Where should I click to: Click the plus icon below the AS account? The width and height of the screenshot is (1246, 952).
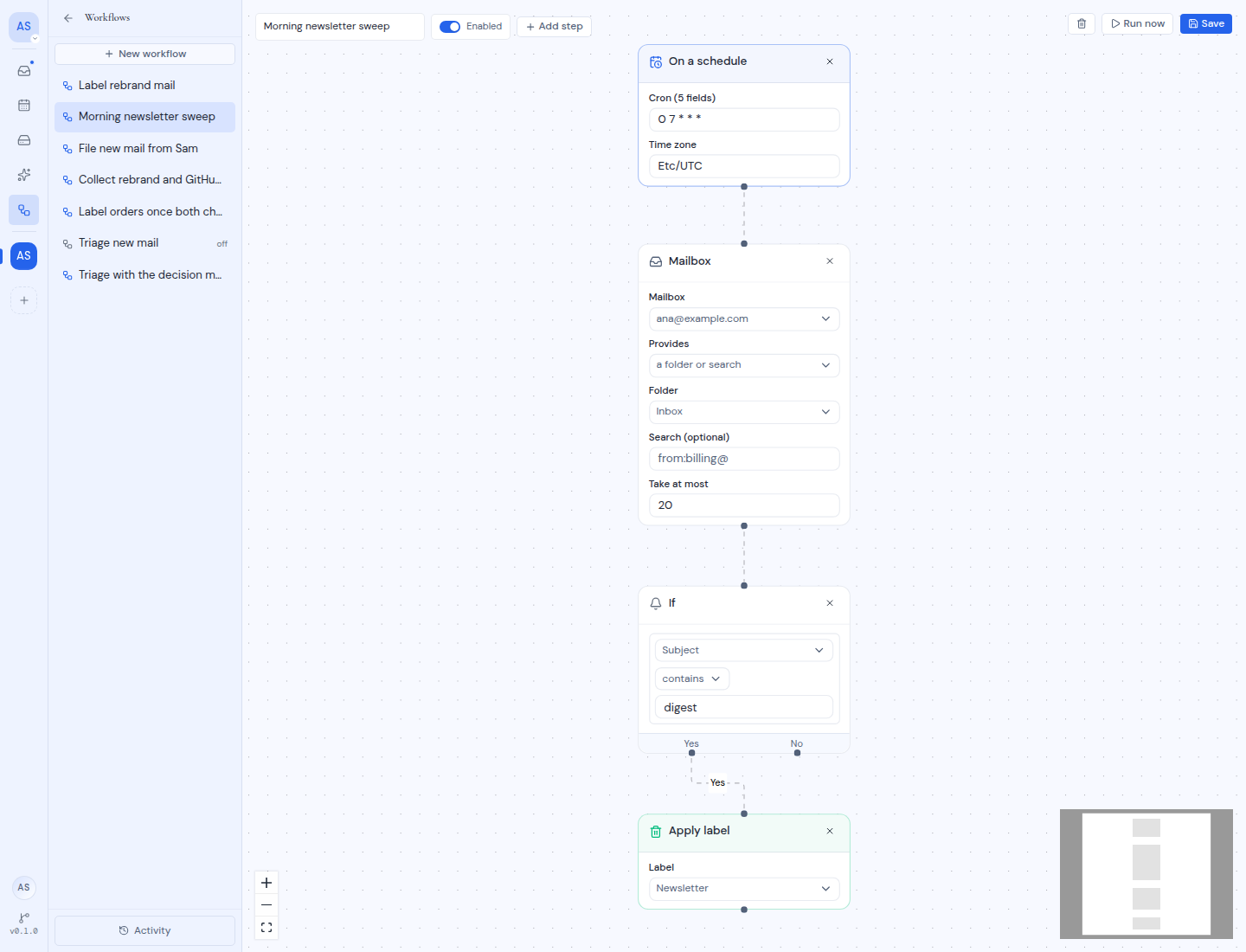tap(24, 300)
